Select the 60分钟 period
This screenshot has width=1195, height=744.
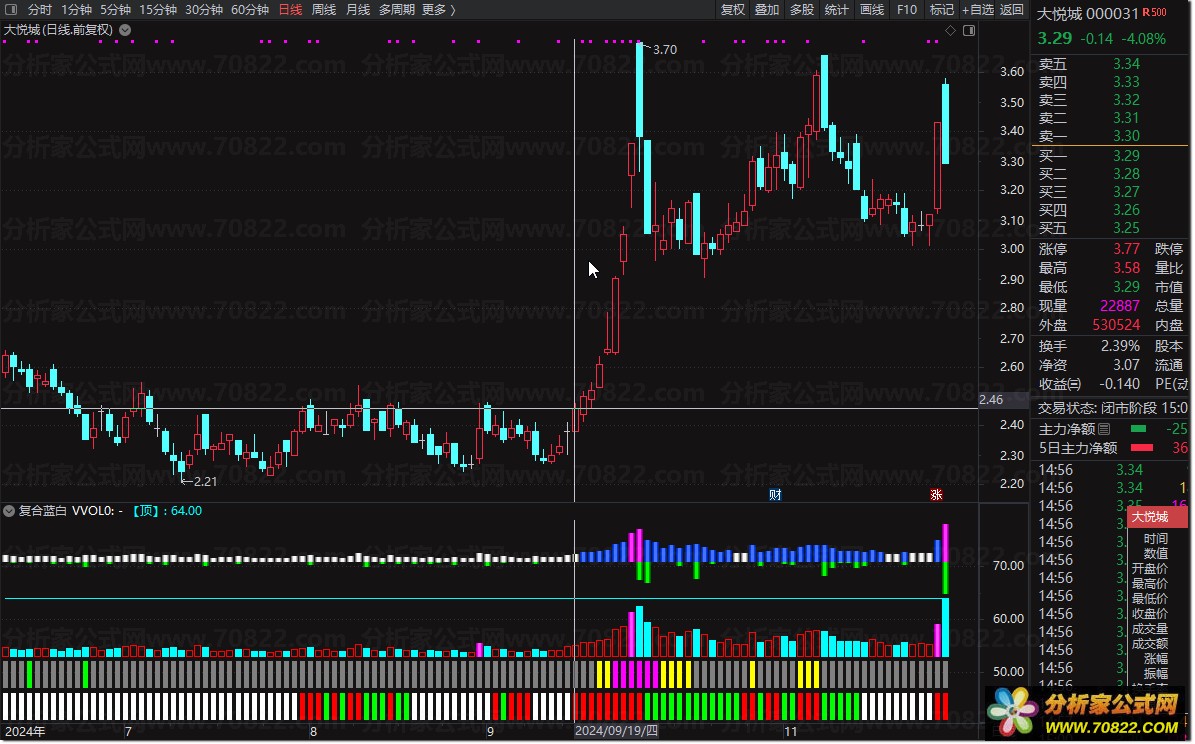point(250,9)
